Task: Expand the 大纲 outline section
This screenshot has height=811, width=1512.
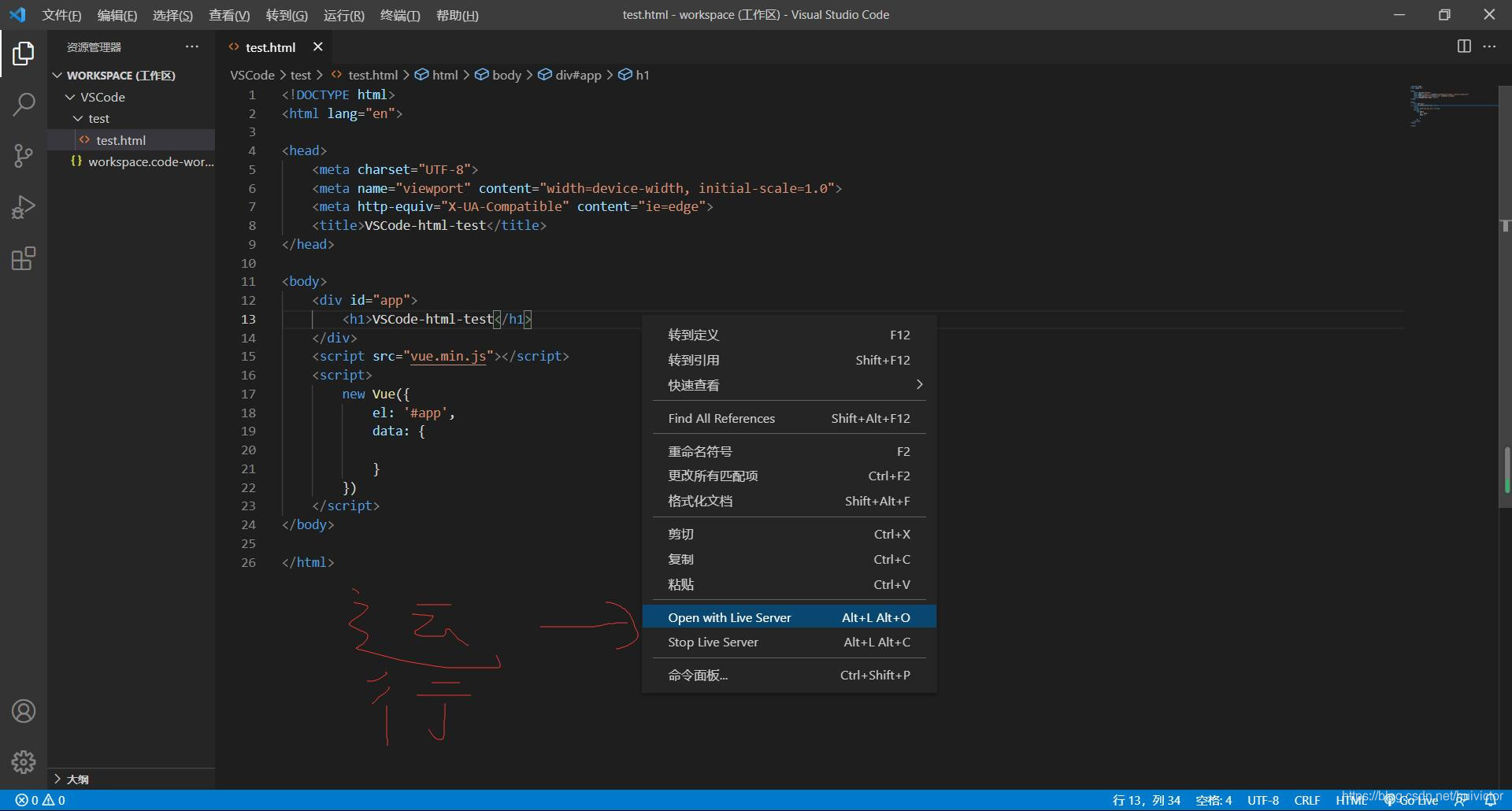Action: pyautogui.click(x=57, y=779)
